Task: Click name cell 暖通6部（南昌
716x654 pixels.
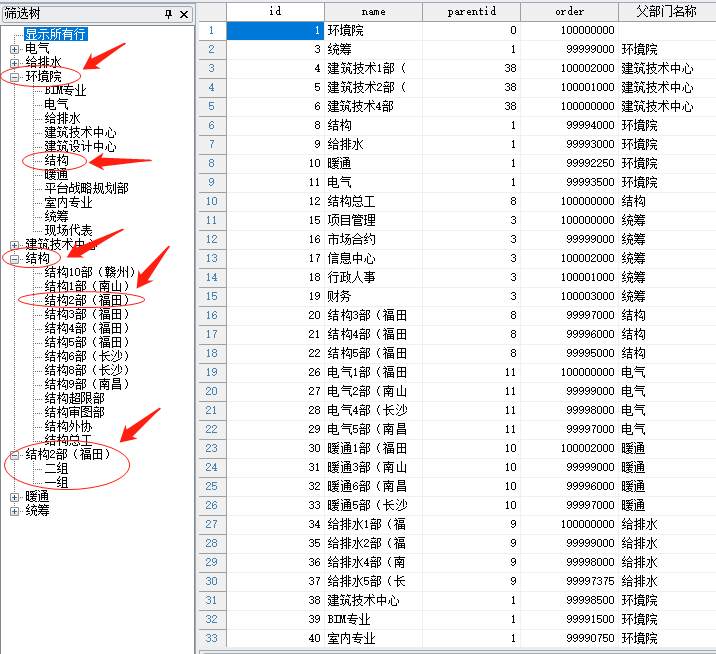Action: (x=374, y=486)
